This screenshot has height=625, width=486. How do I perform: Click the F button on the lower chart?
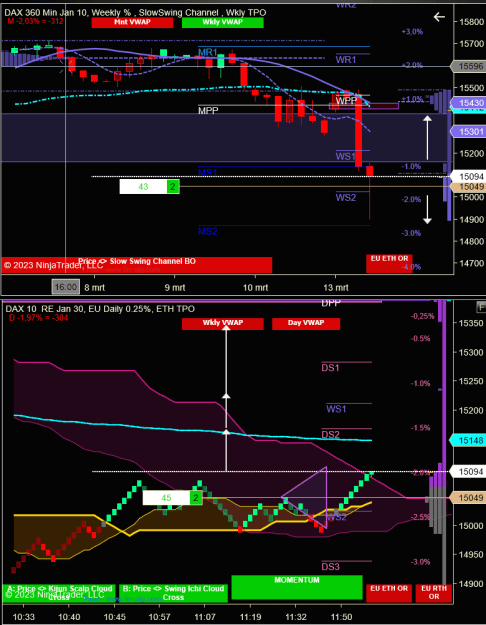pyautogui.click(x=481, y=307)
